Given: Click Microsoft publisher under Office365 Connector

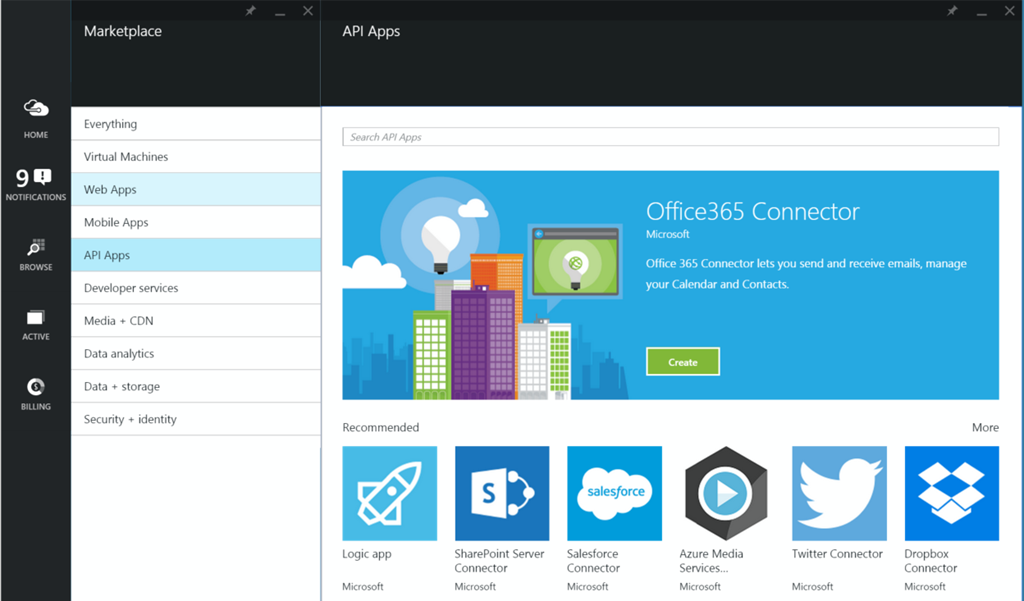Looking at the screenshot, I should (667, 234).
